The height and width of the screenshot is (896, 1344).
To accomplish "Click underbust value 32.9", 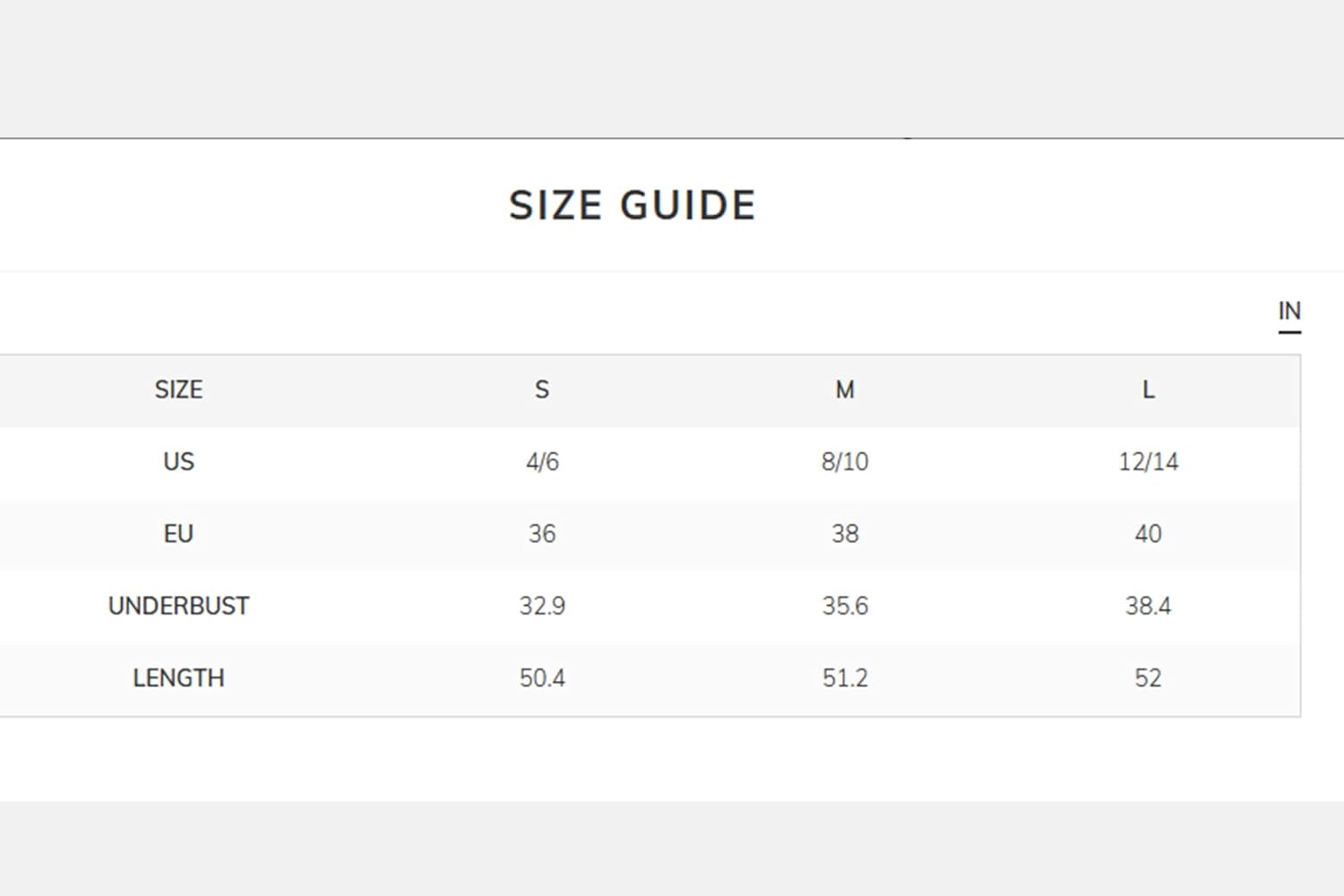I will [542, 606].
